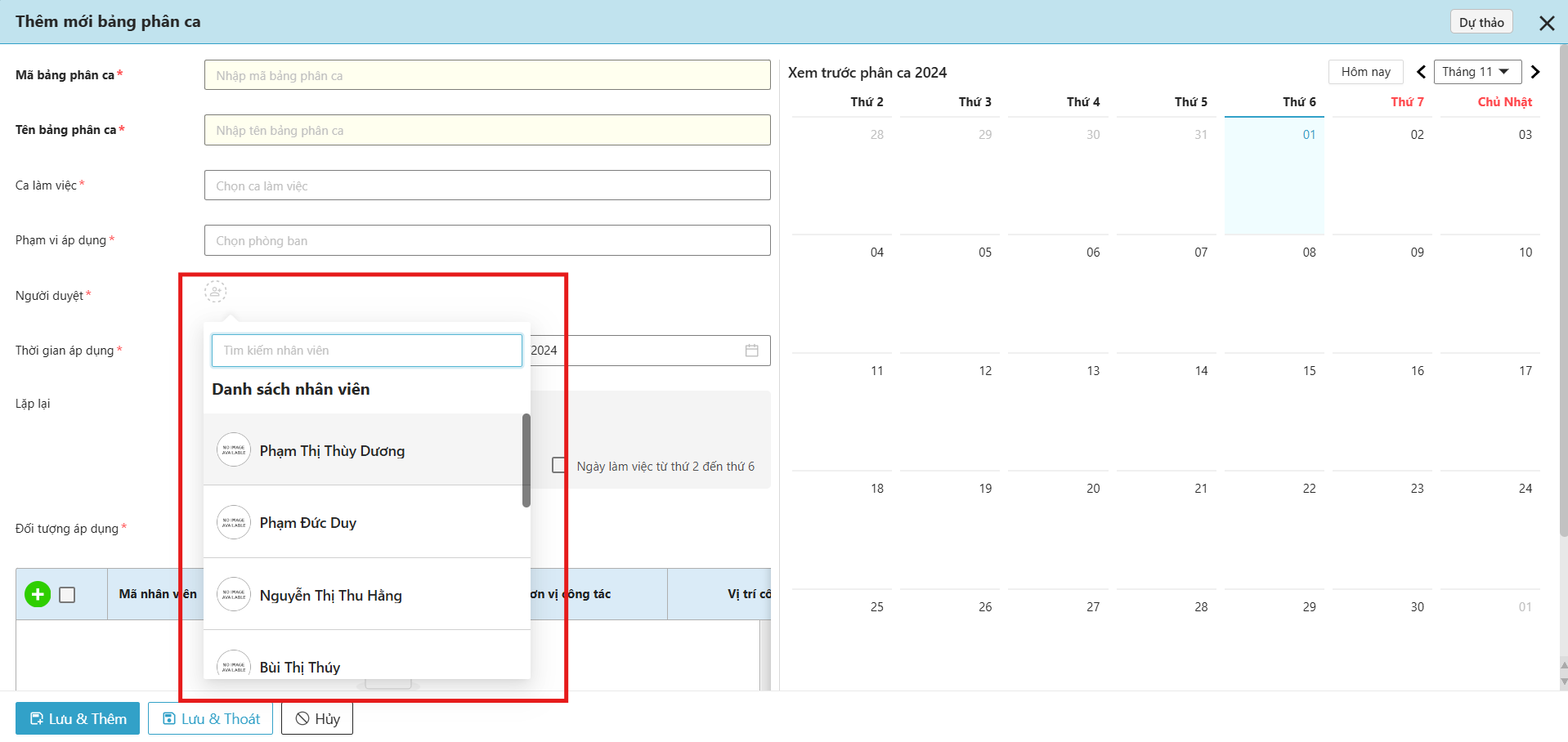
Task: Click the green plus add employee icon
Action: point(38,594)
